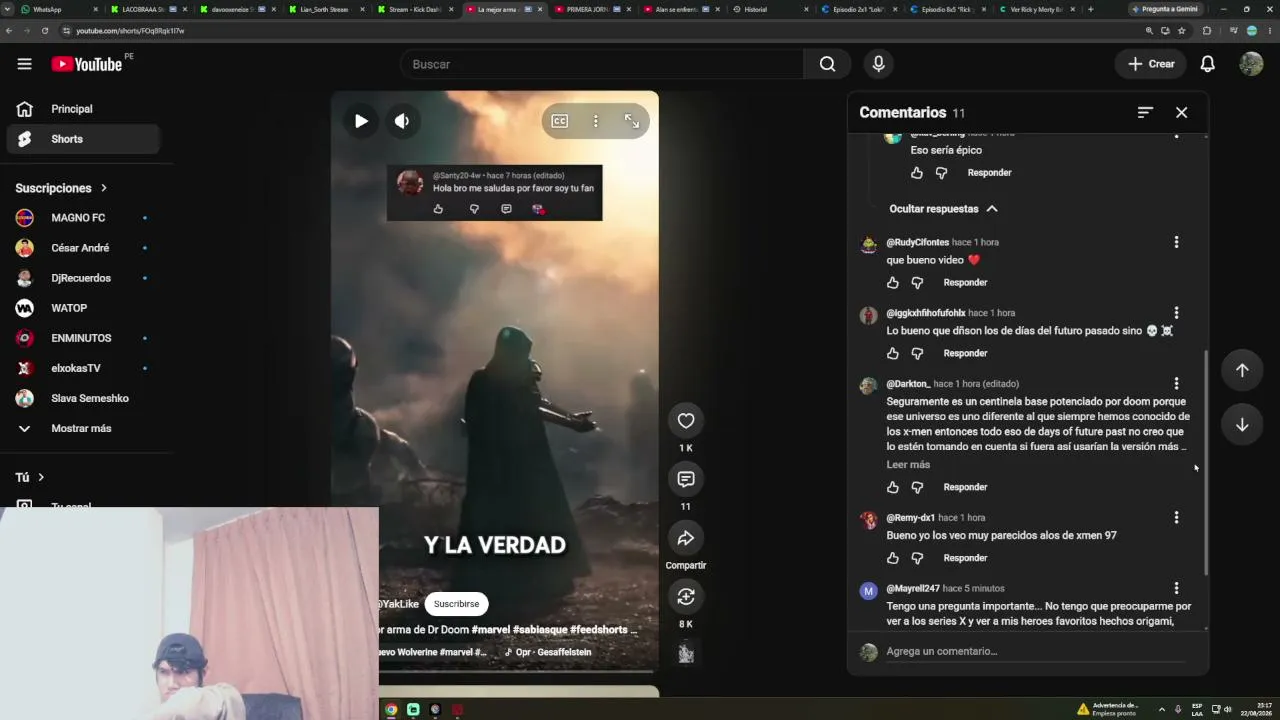Open the options menu for @RudyCifontes's comment
Screen dimensions: 1280x720
[x=1176, y=242]
